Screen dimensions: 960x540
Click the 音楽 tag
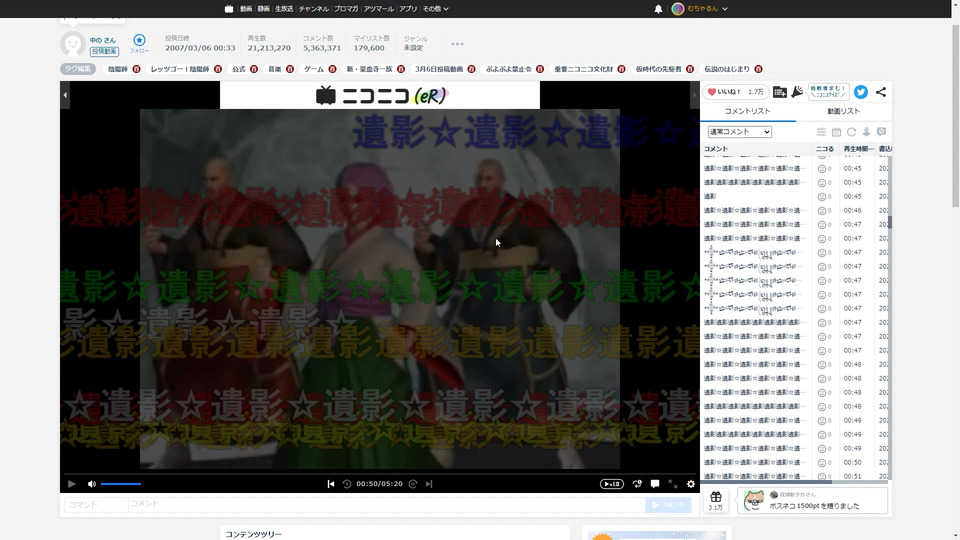point(275,69)
